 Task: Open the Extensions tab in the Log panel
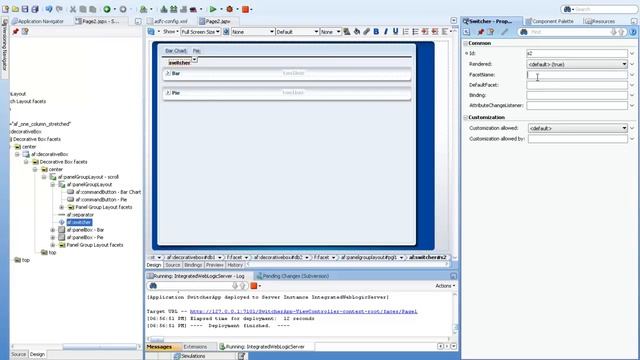tap(195, 347)
